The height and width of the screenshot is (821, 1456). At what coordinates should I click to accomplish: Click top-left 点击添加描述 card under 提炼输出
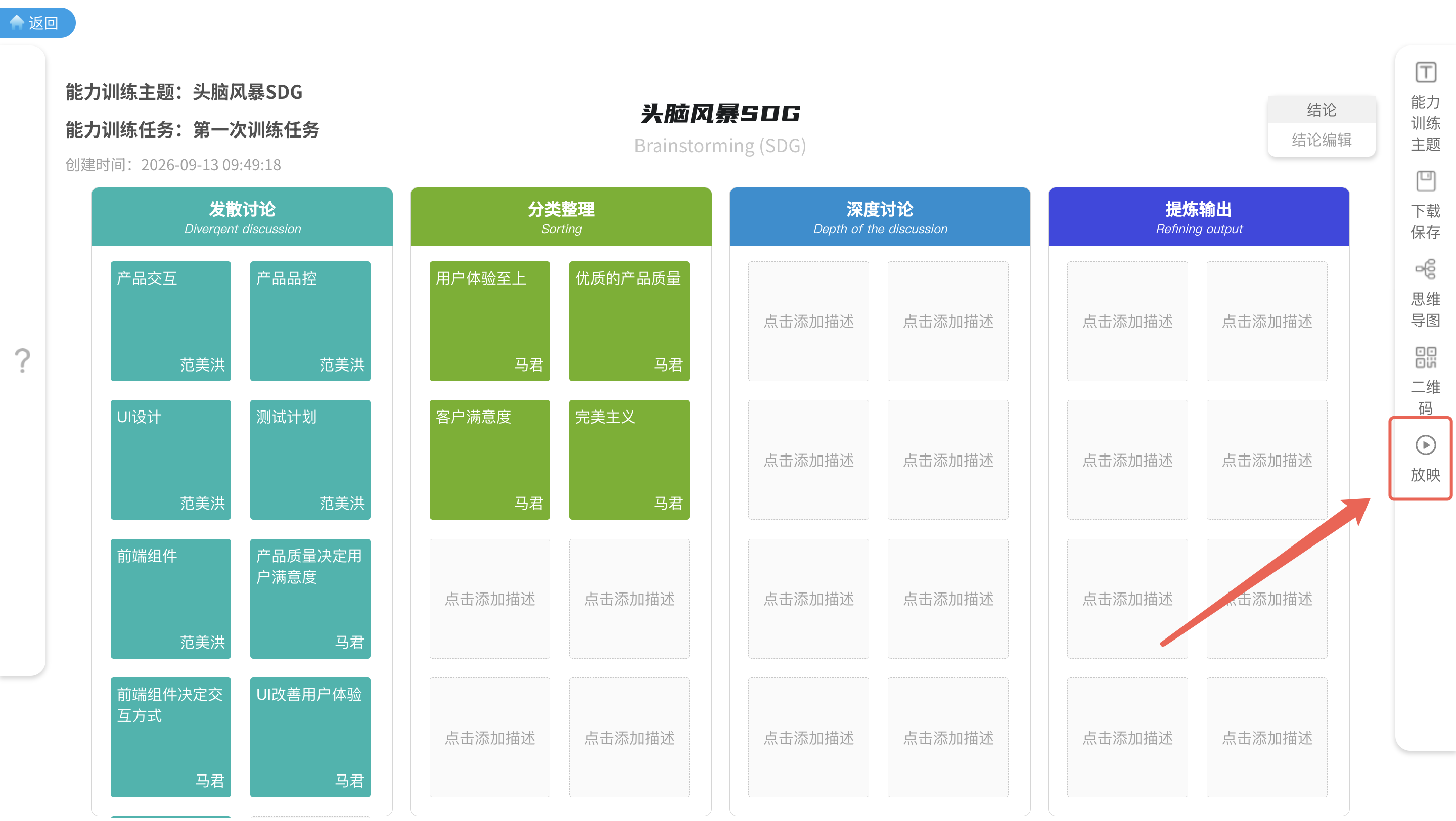[1127, 321]
